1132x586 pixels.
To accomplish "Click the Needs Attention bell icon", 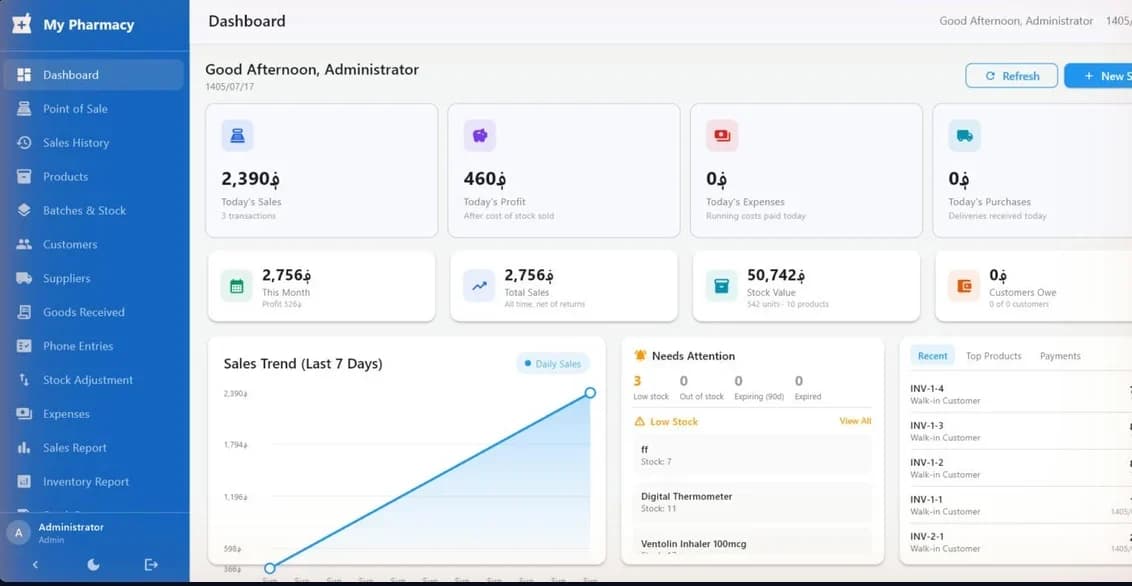I will pyautogui.click(x=640, y=355).
